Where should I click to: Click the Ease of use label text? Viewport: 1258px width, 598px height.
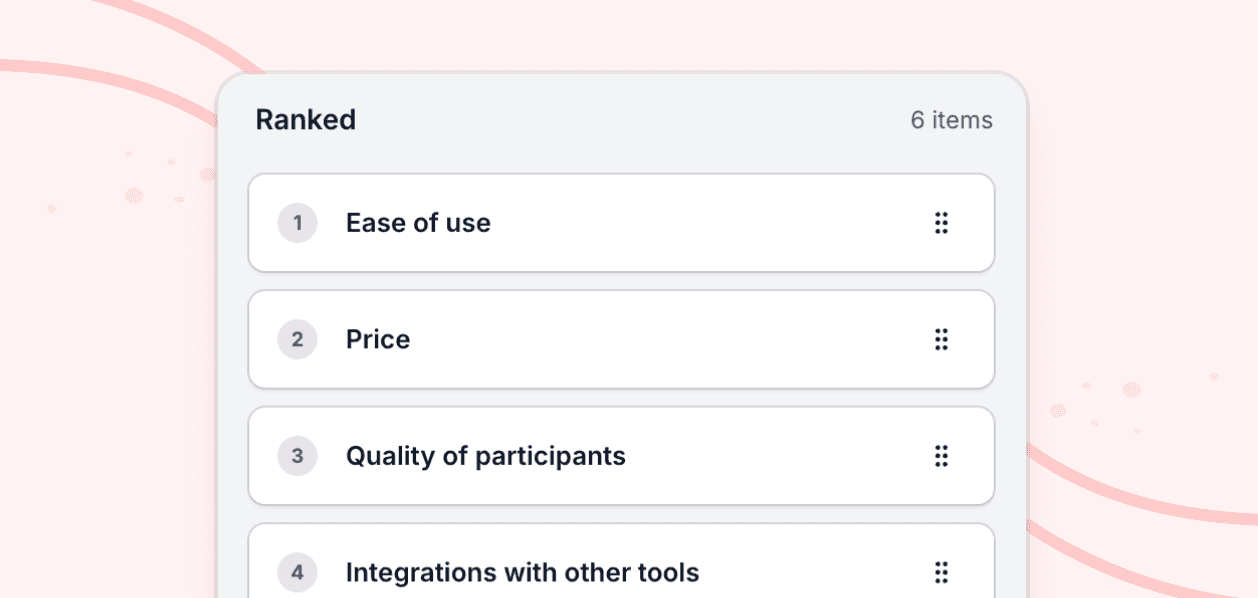(x=418, y=223)
